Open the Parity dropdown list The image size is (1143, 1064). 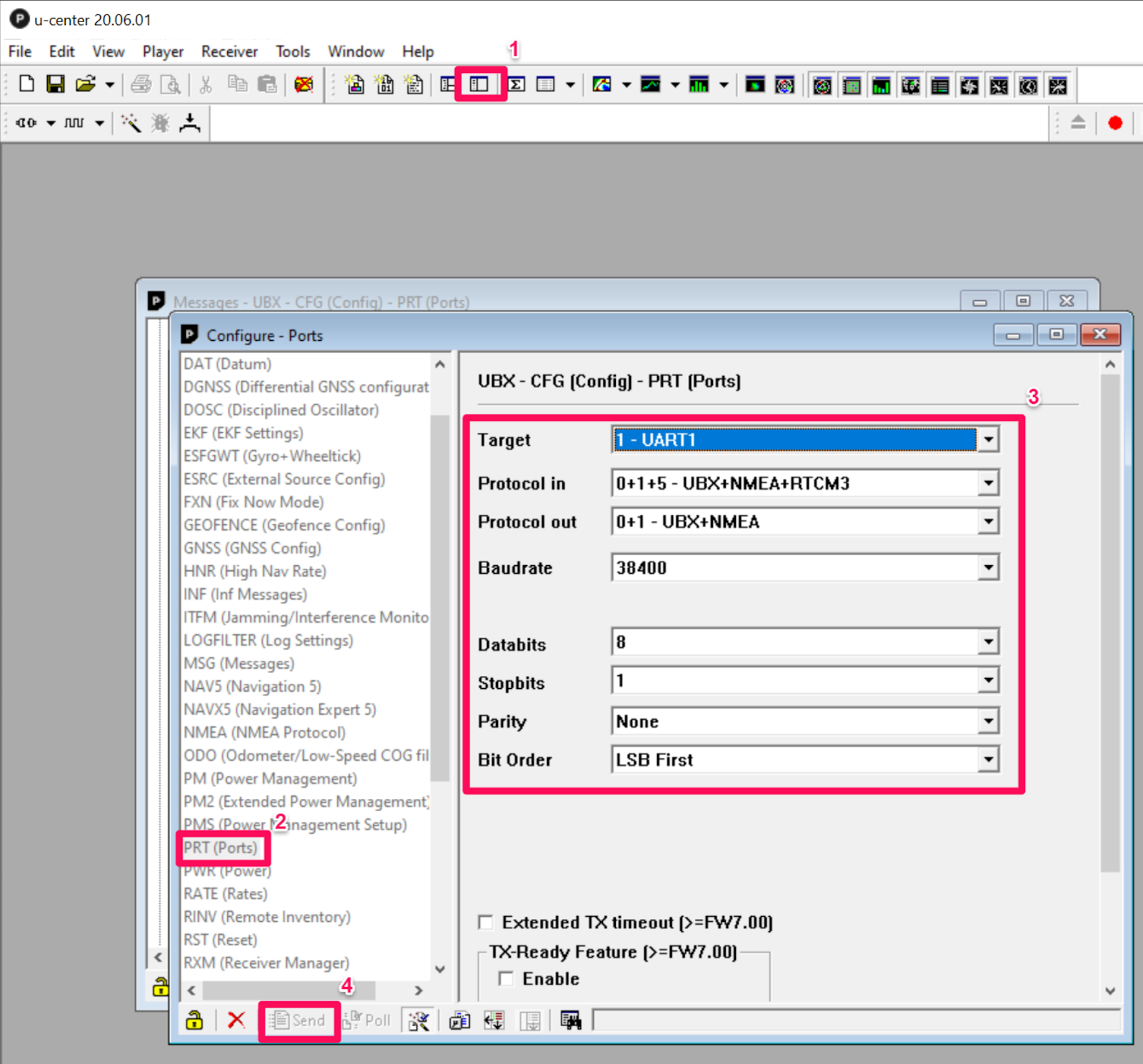pyautogui.click(x=988, y=721)
